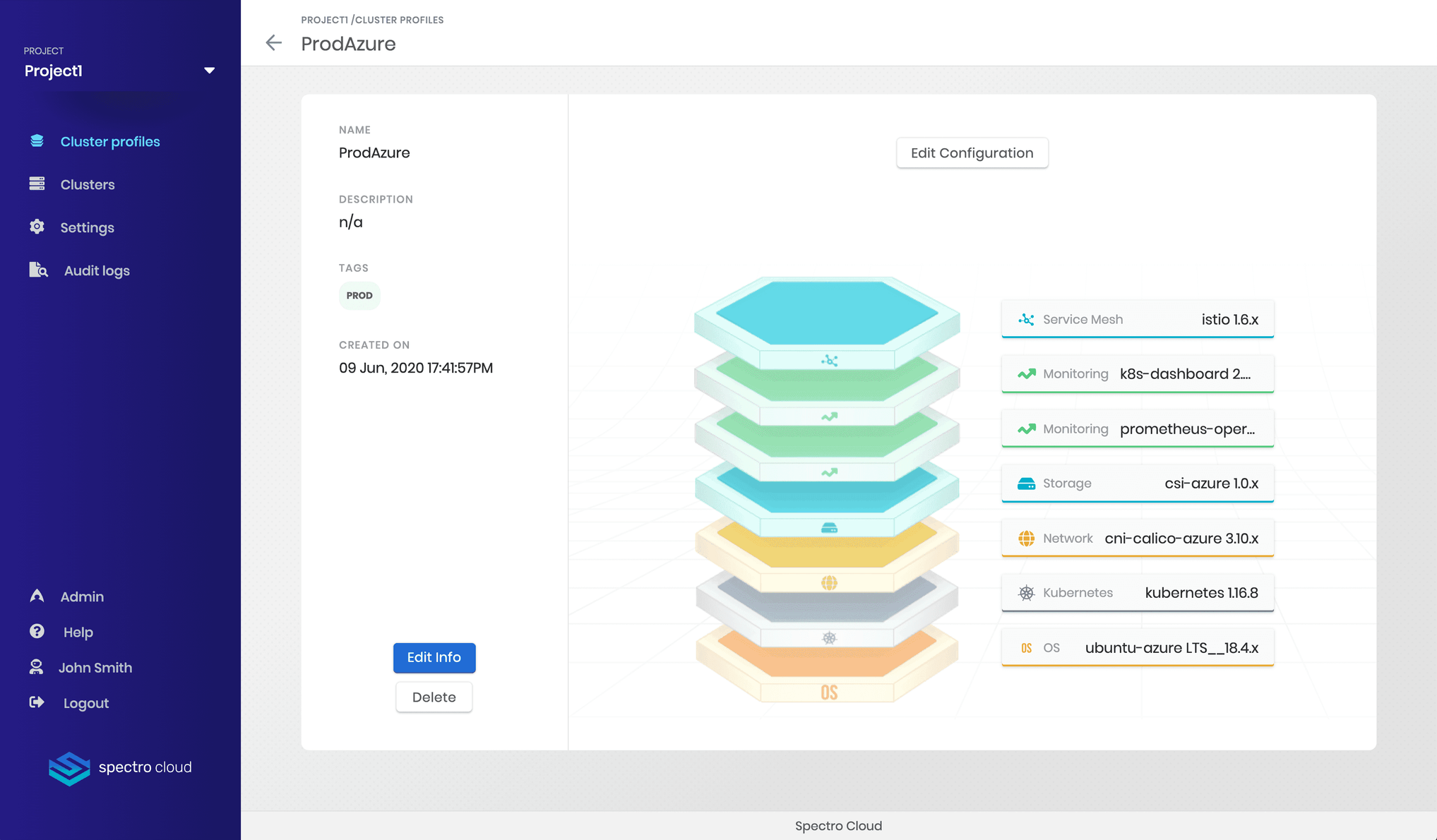Select the Service Mesh istio 1.6.x layer card

pos(1138,320)
